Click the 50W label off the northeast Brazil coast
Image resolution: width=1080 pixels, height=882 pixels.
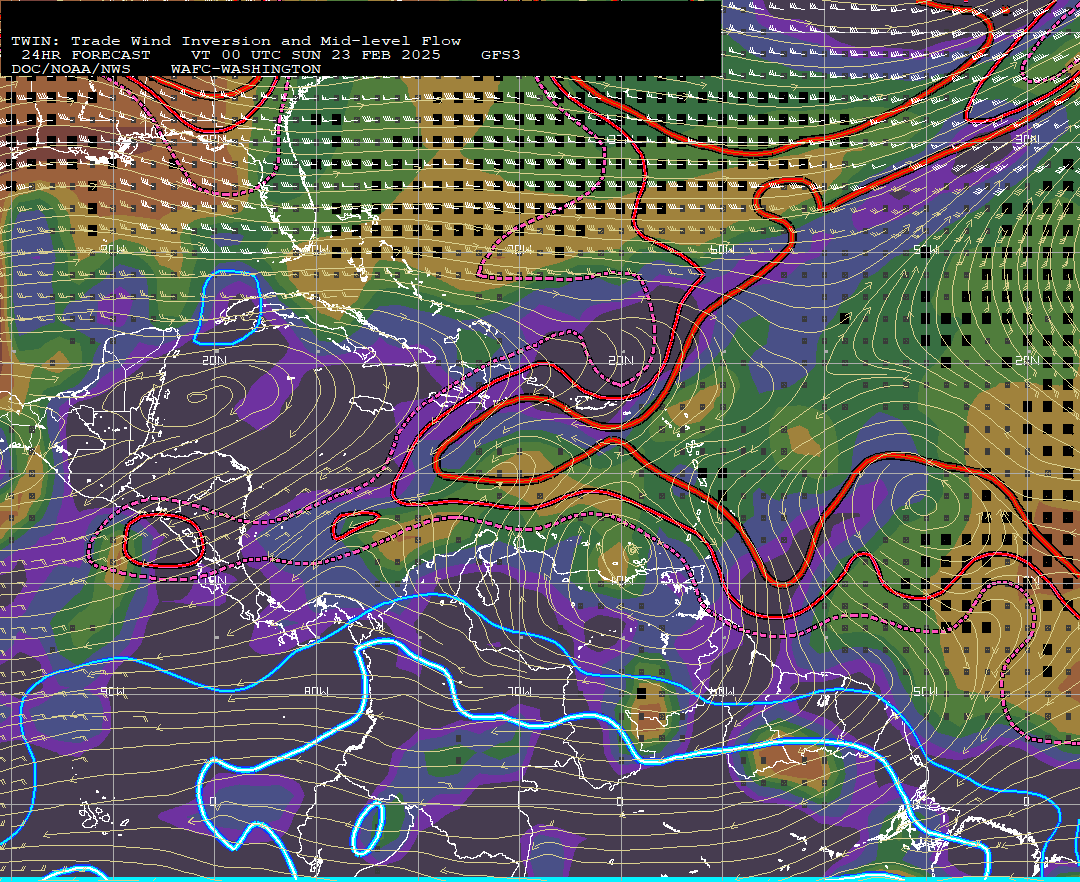(x=927, y=691)
